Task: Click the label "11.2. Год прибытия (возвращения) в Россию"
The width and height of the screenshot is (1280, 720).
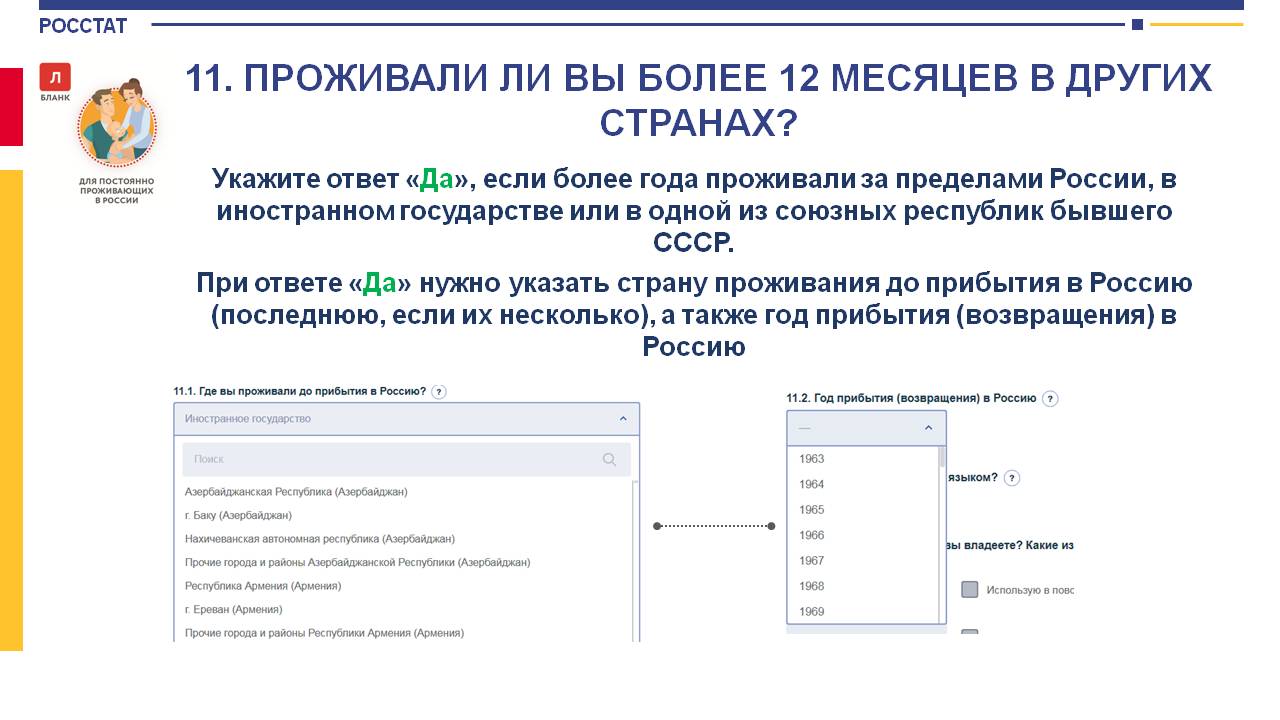Action: pyautogui.click(x=911, y=398)
